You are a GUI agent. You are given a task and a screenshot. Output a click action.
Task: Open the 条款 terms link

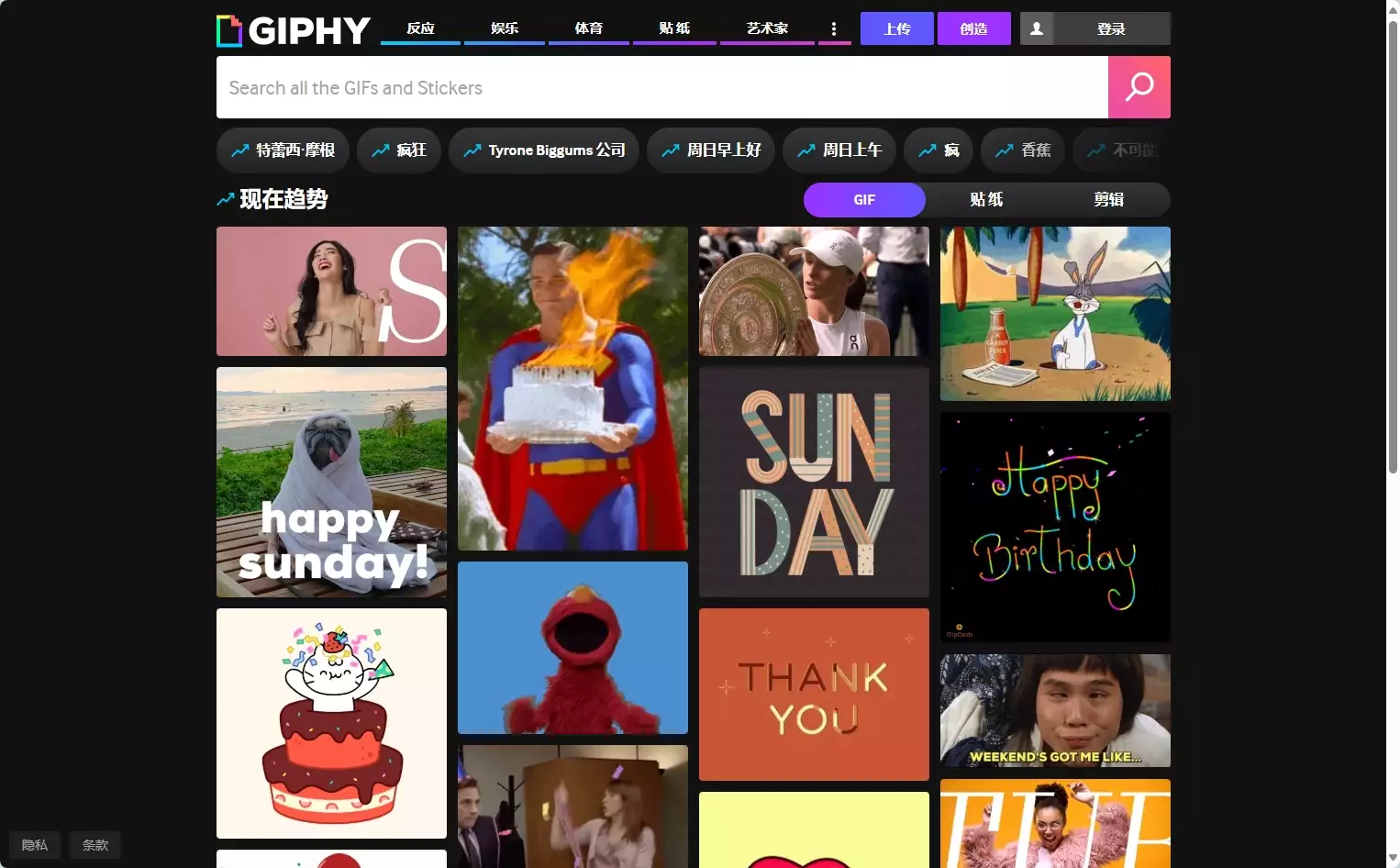click(95, 845)
